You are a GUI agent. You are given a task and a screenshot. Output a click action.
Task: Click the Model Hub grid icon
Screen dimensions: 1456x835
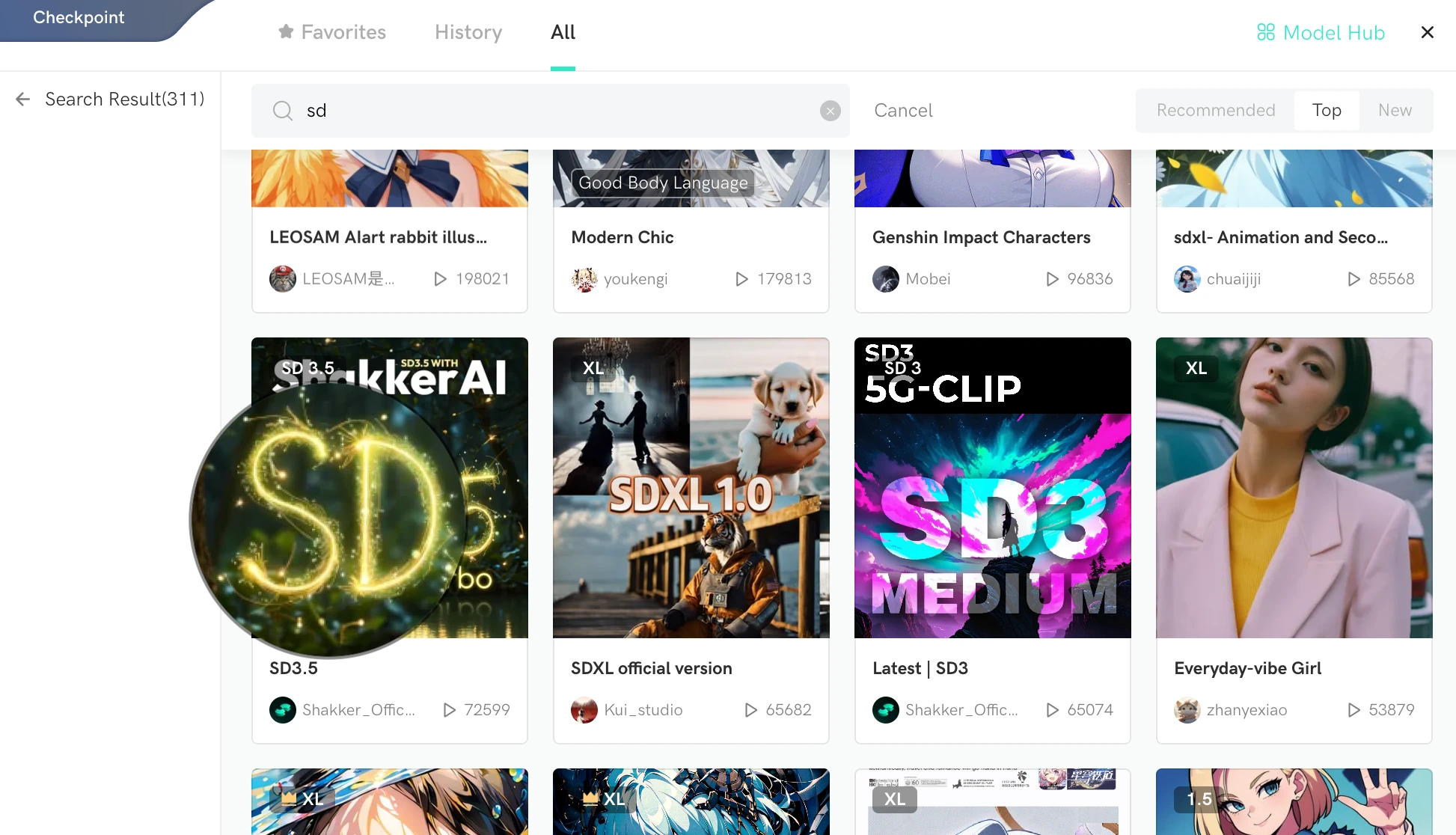pos(1265,32)
